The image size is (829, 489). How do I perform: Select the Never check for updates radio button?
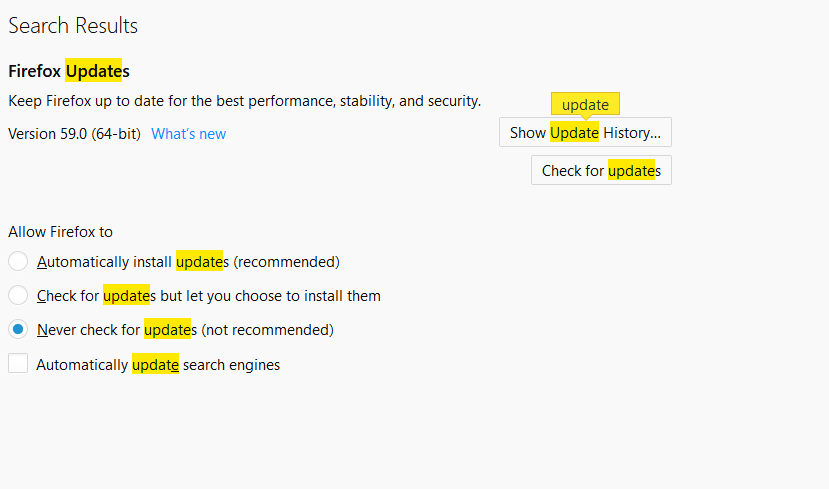[x=18, y=329]
